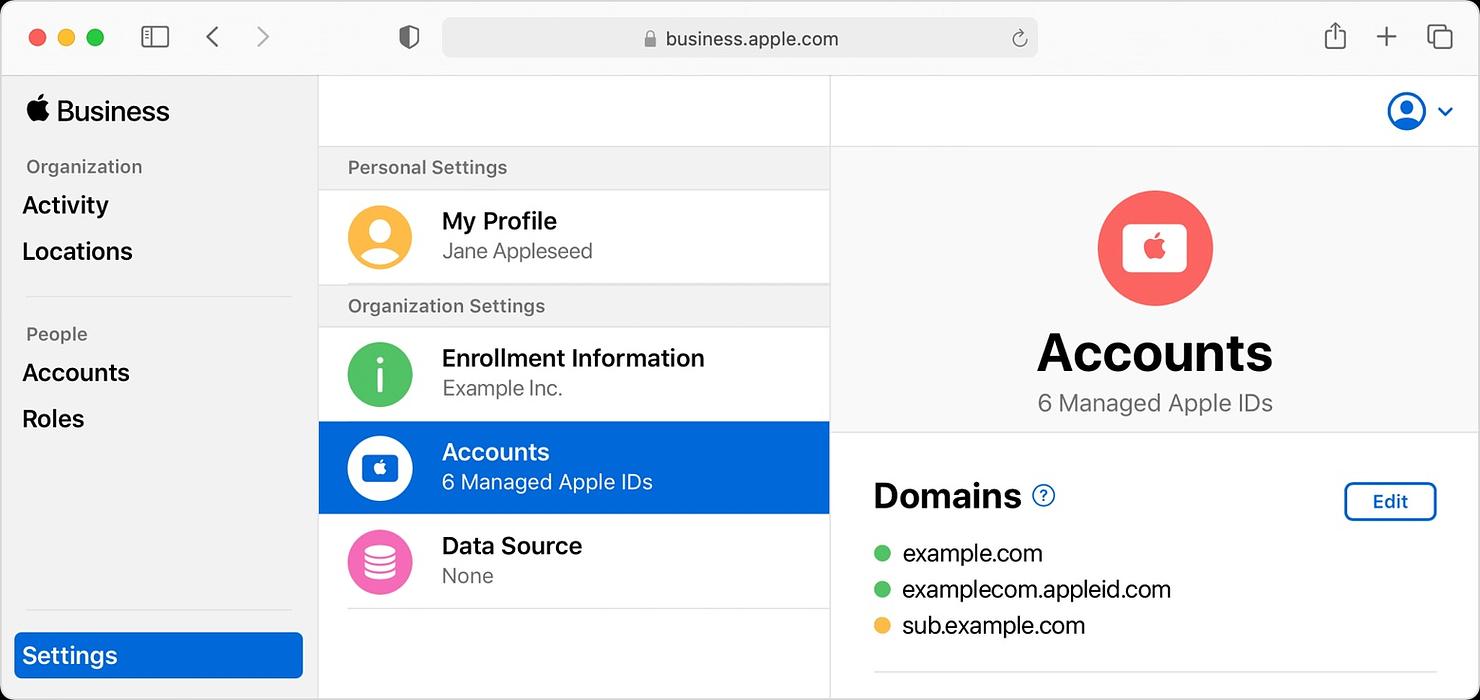Screen dimensions: 1480x700
Task: Click the Privacy Report shield icon in Safari
Action: [410, 36]
